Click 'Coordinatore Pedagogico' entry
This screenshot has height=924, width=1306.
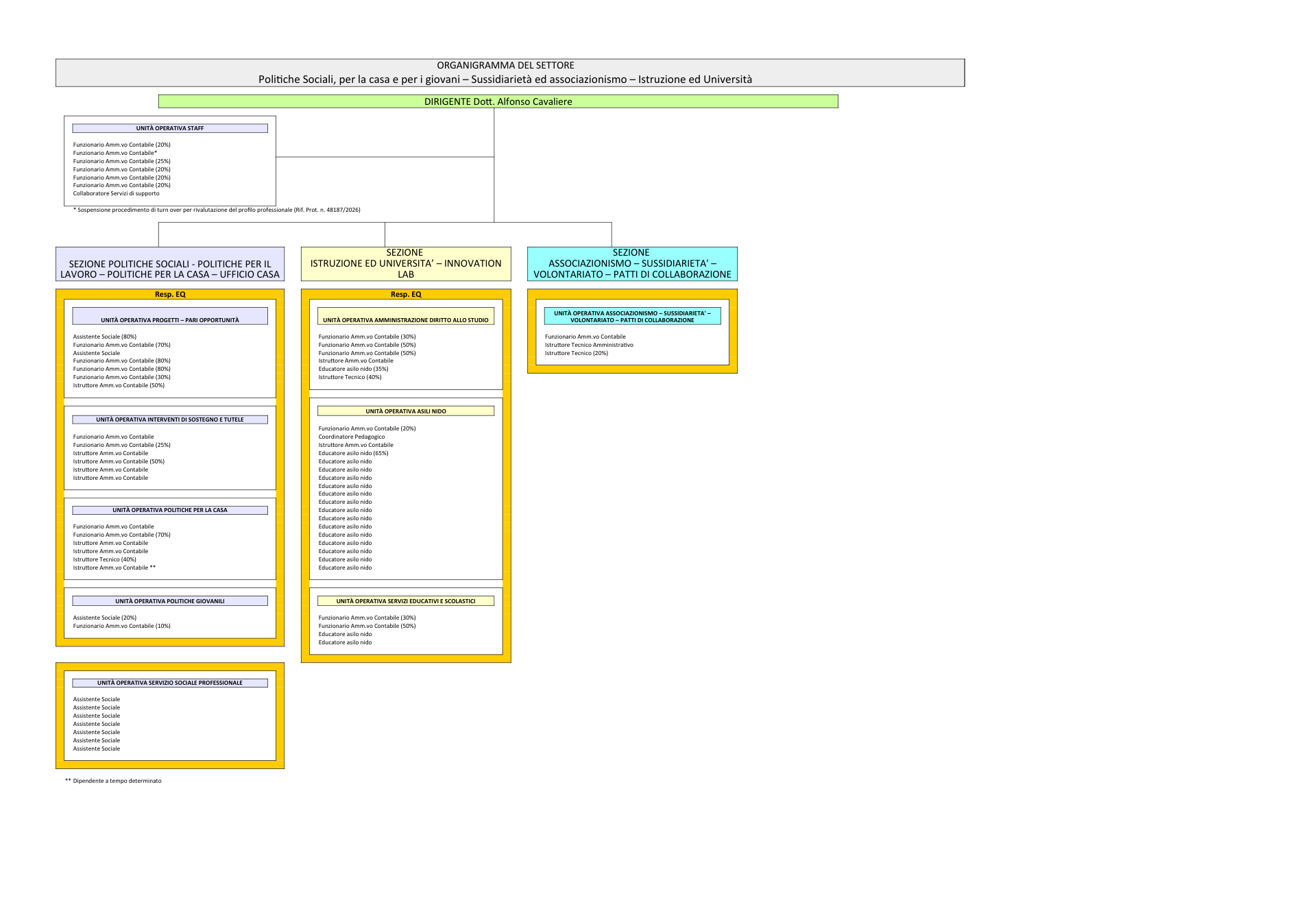tap(352, 437)
